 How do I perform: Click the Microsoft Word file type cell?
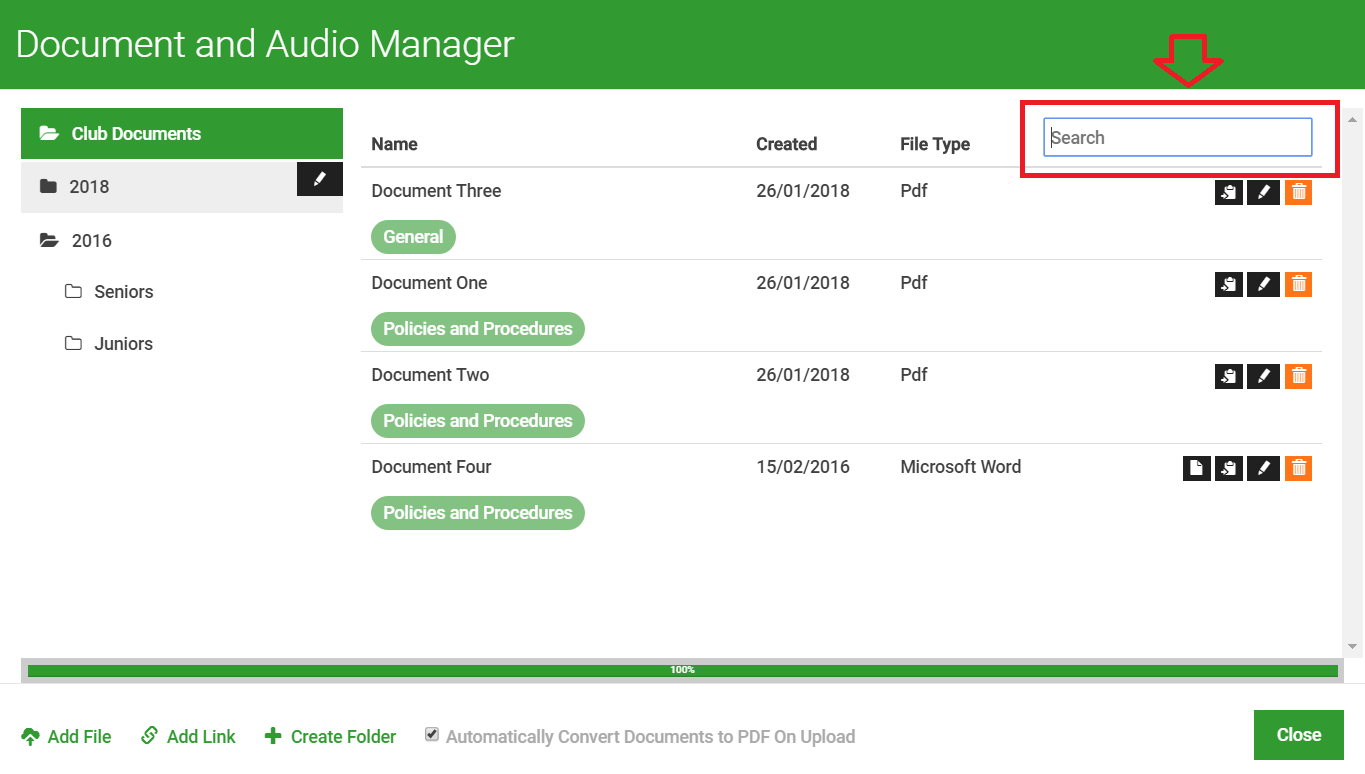tap(960, 467)
